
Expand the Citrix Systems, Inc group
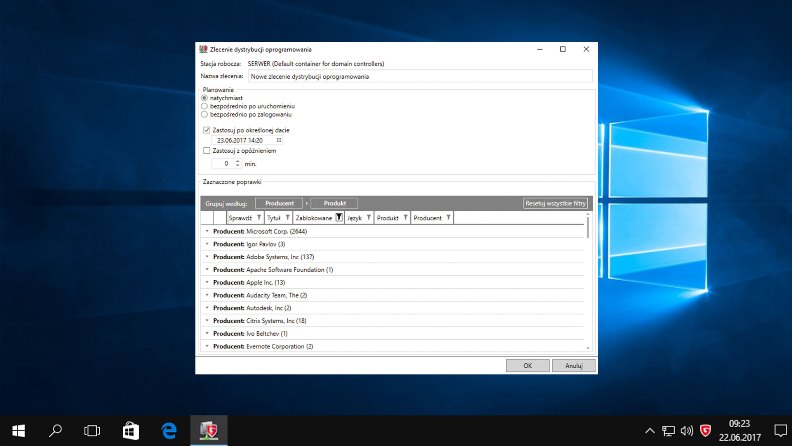pos(207,321)
